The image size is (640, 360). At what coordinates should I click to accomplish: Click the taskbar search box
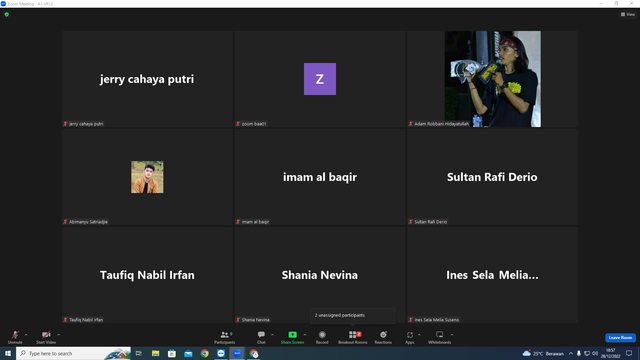73,353
